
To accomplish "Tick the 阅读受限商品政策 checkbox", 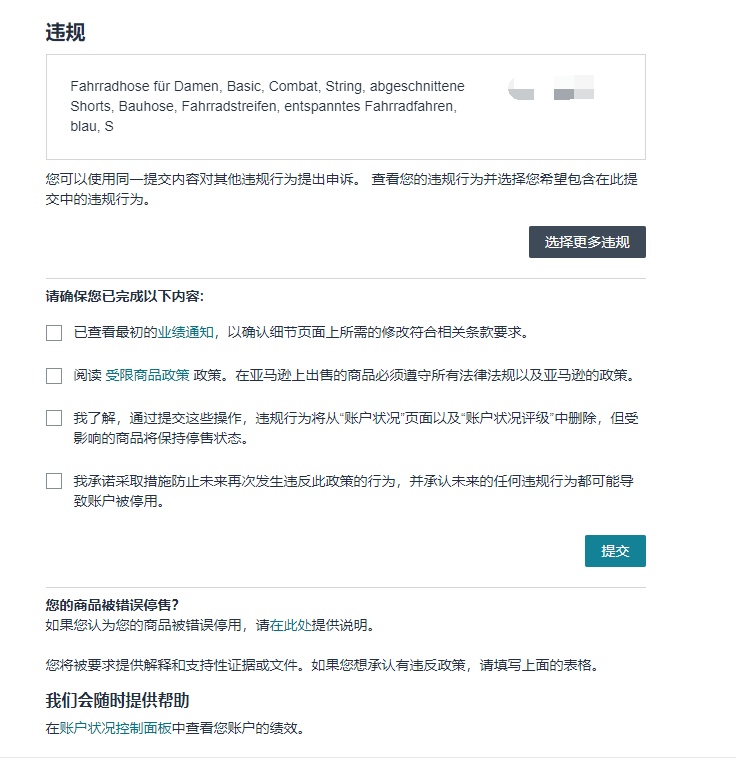I will pyautogui.click(x=54, y=376).
